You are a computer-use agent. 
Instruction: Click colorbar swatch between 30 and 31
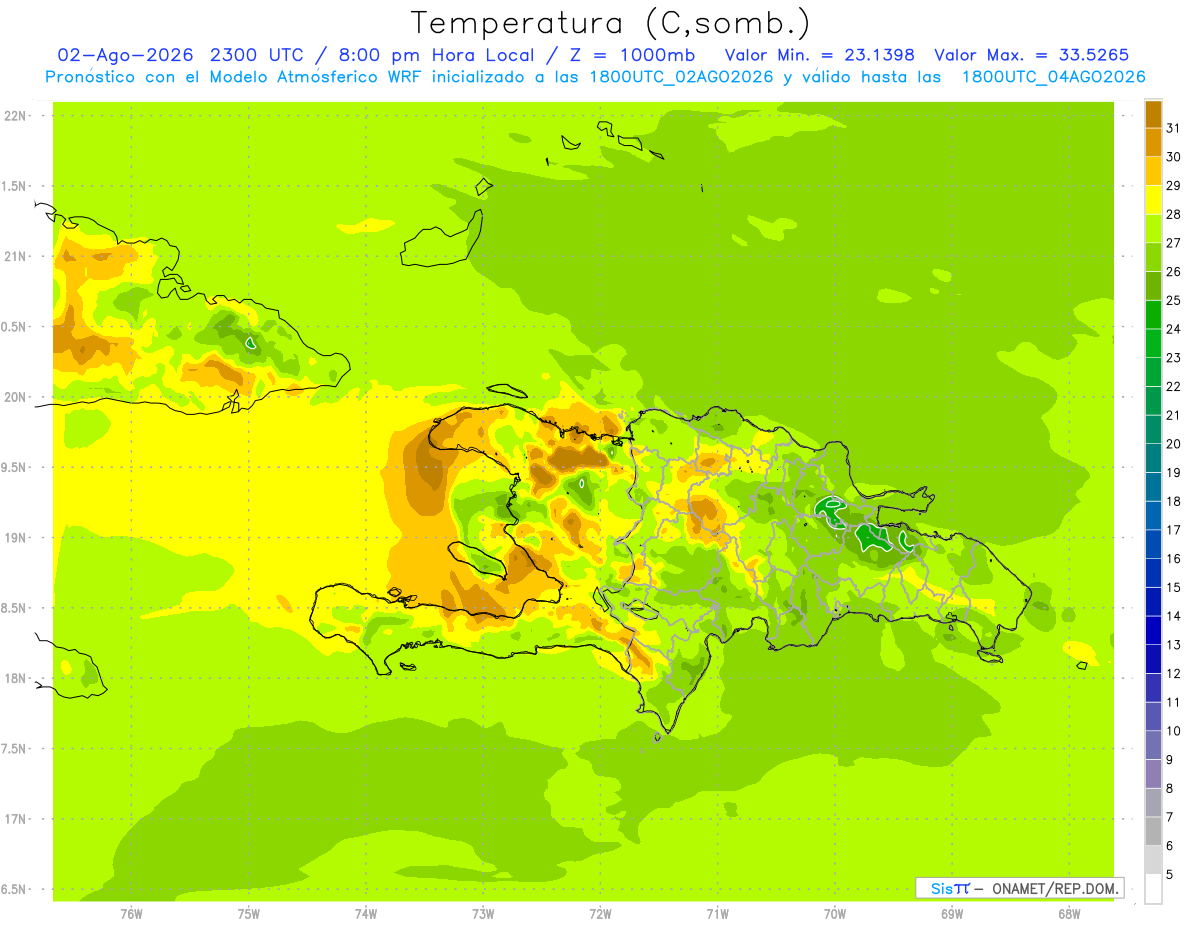1153,143
